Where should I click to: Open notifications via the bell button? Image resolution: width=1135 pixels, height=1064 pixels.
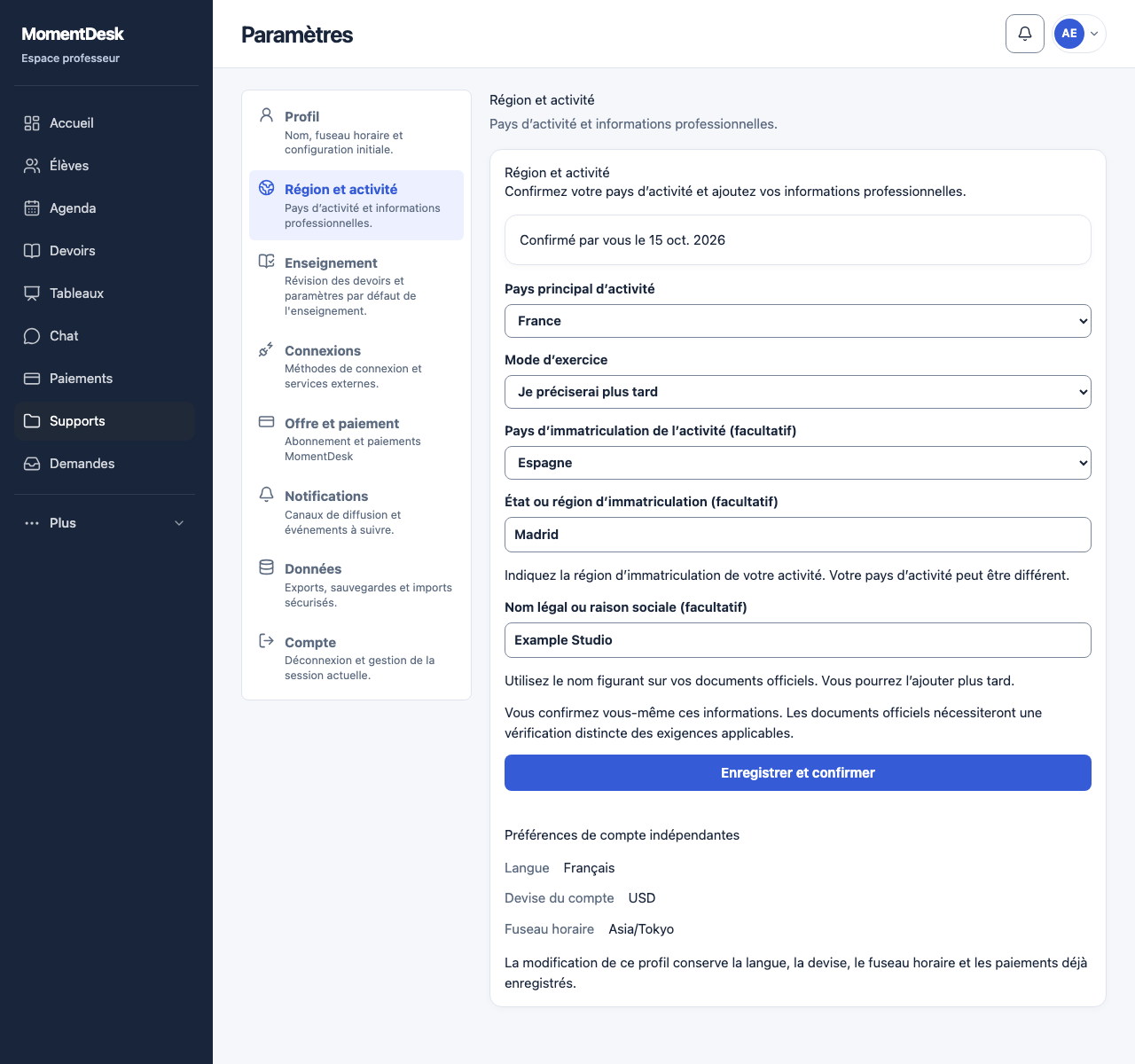coord(1025,34)
